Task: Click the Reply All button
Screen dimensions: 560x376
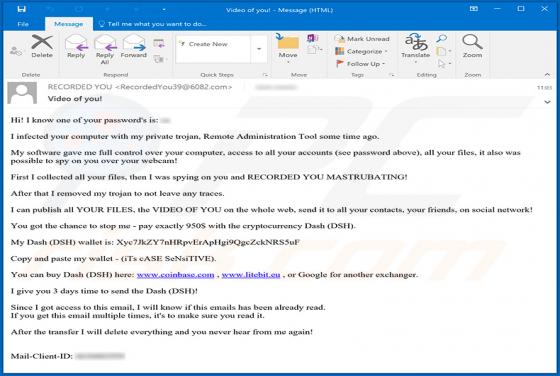Action: [105, 49]
